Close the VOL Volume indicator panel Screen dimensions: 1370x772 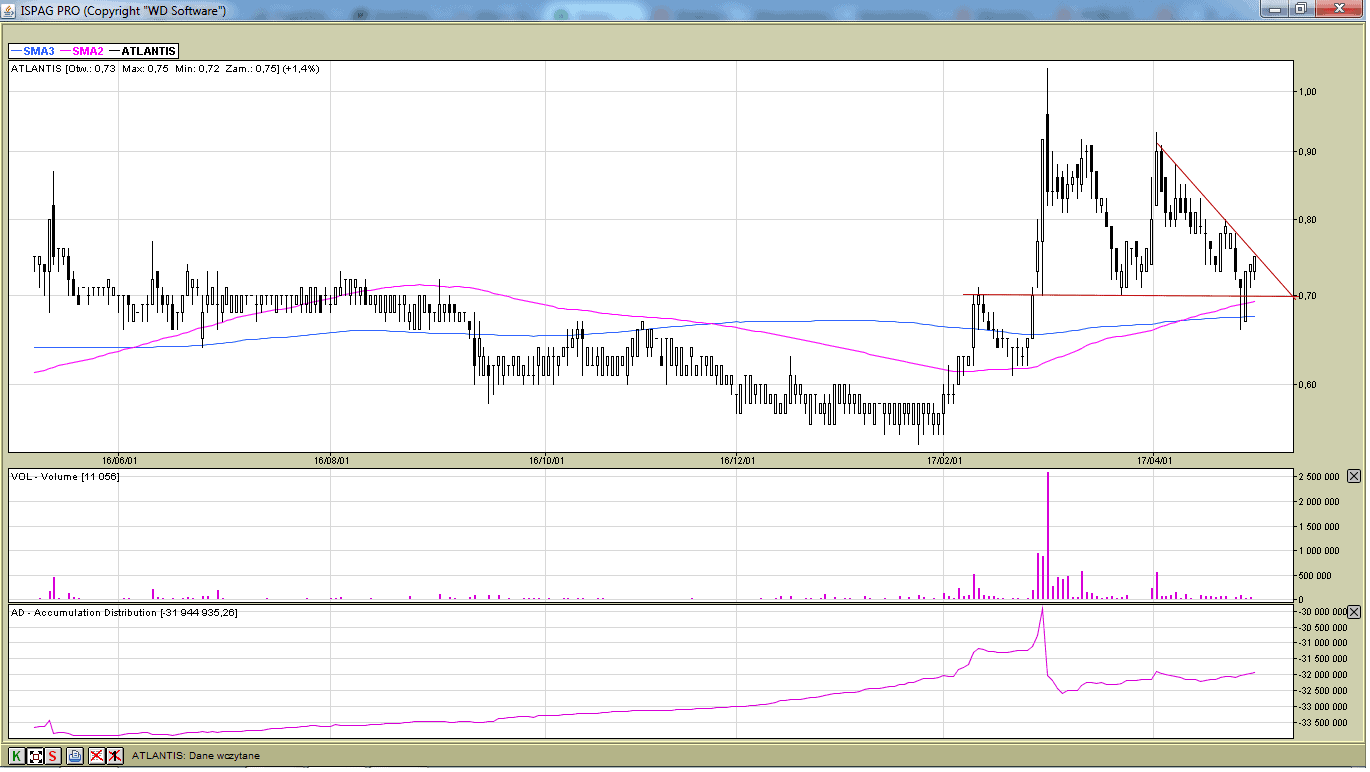click(x=1354, y=476)
